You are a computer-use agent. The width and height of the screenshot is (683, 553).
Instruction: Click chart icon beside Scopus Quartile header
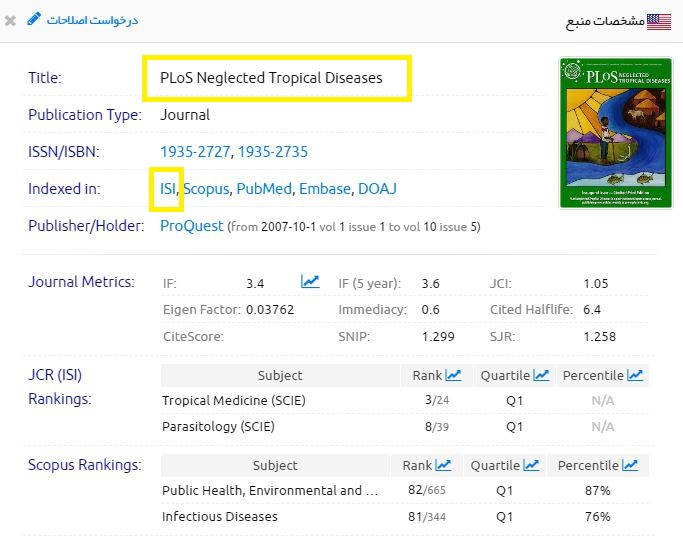[531, 465]
